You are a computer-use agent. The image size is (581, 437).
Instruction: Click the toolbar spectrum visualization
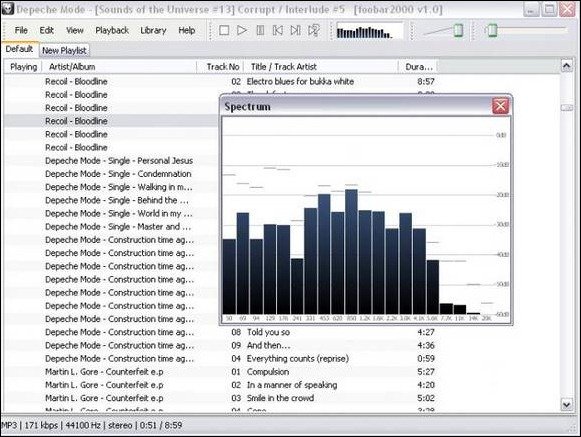pyautogui.click(x=369, y=31)
